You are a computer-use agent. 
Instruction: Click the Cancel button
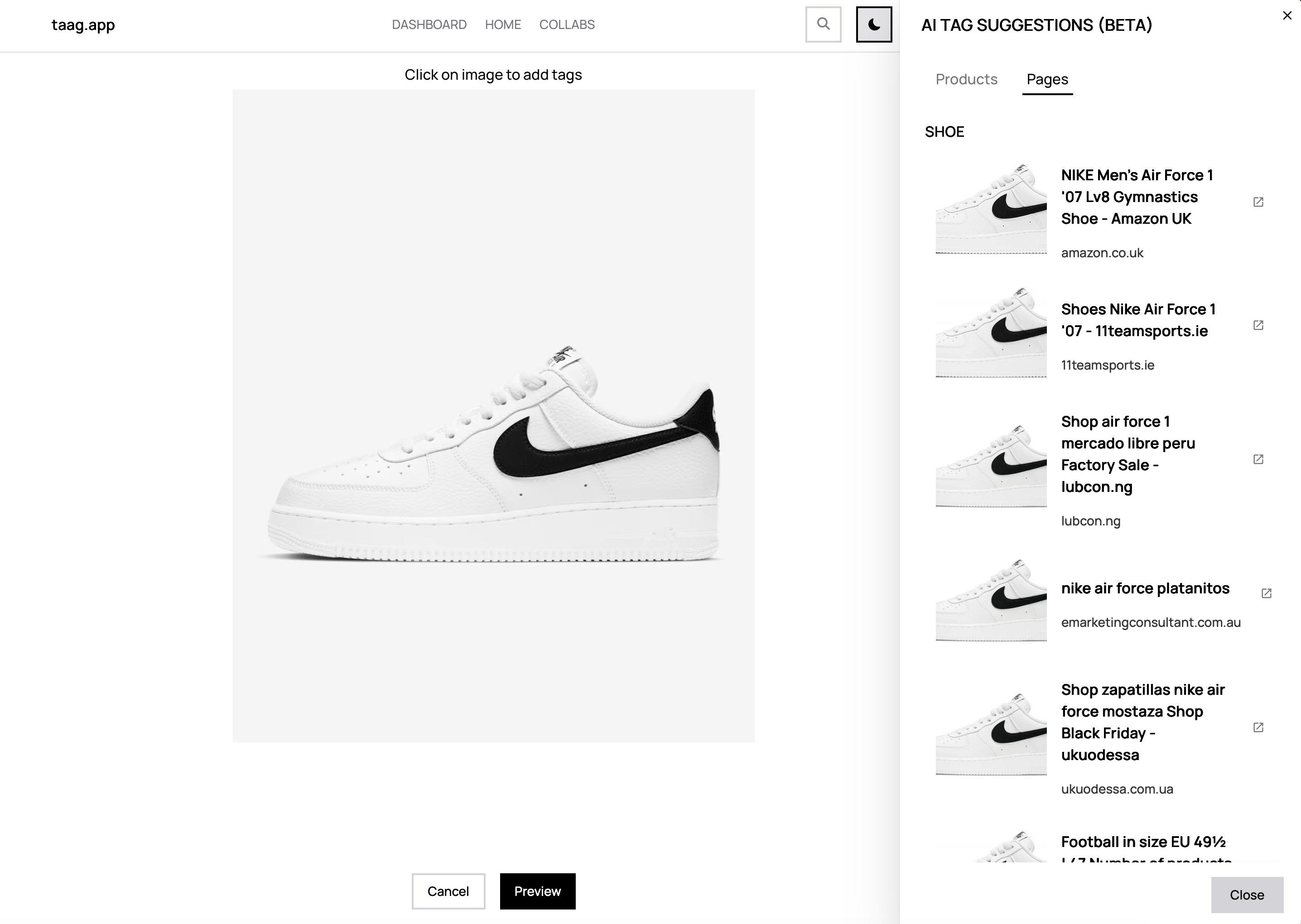pyautogui.click(x=448, y=891)
